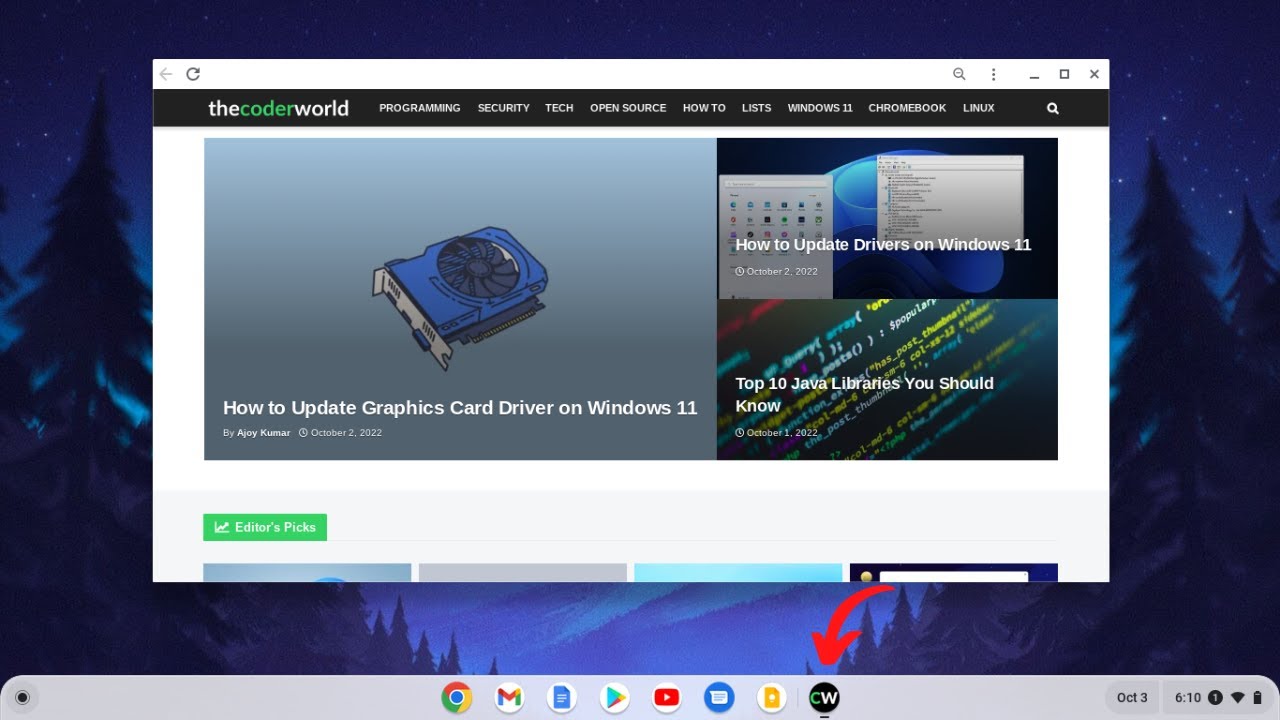Open the OPEN SOURCE menu item
The height and width of the screenshot is (720, 1280).
tap(628, 108)
